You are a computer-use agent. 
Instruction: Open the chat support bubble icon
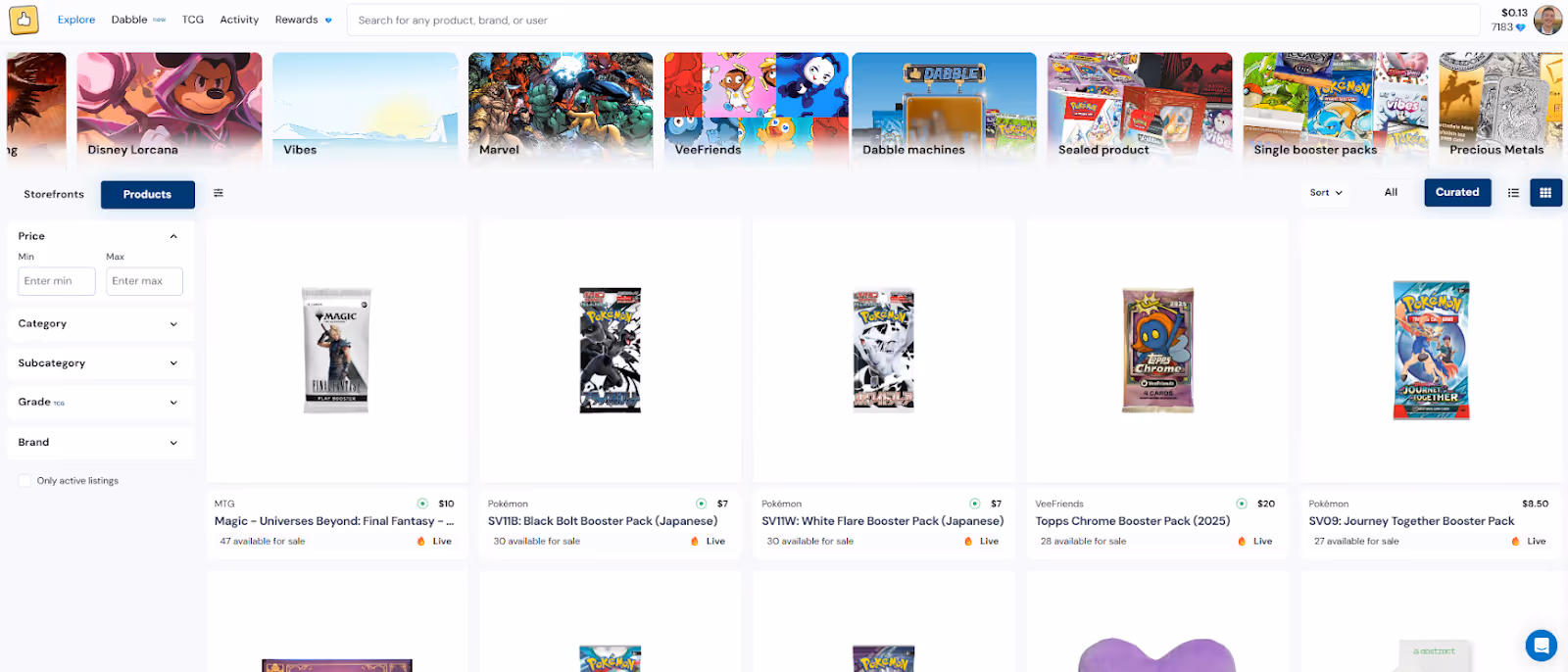point(1541,645)
